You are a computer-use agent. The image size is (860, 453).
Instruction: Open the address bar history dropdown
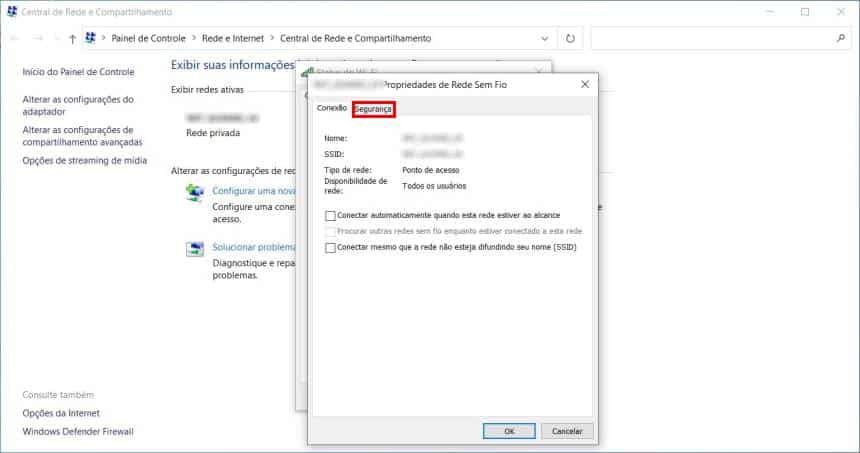click(545, 39)
